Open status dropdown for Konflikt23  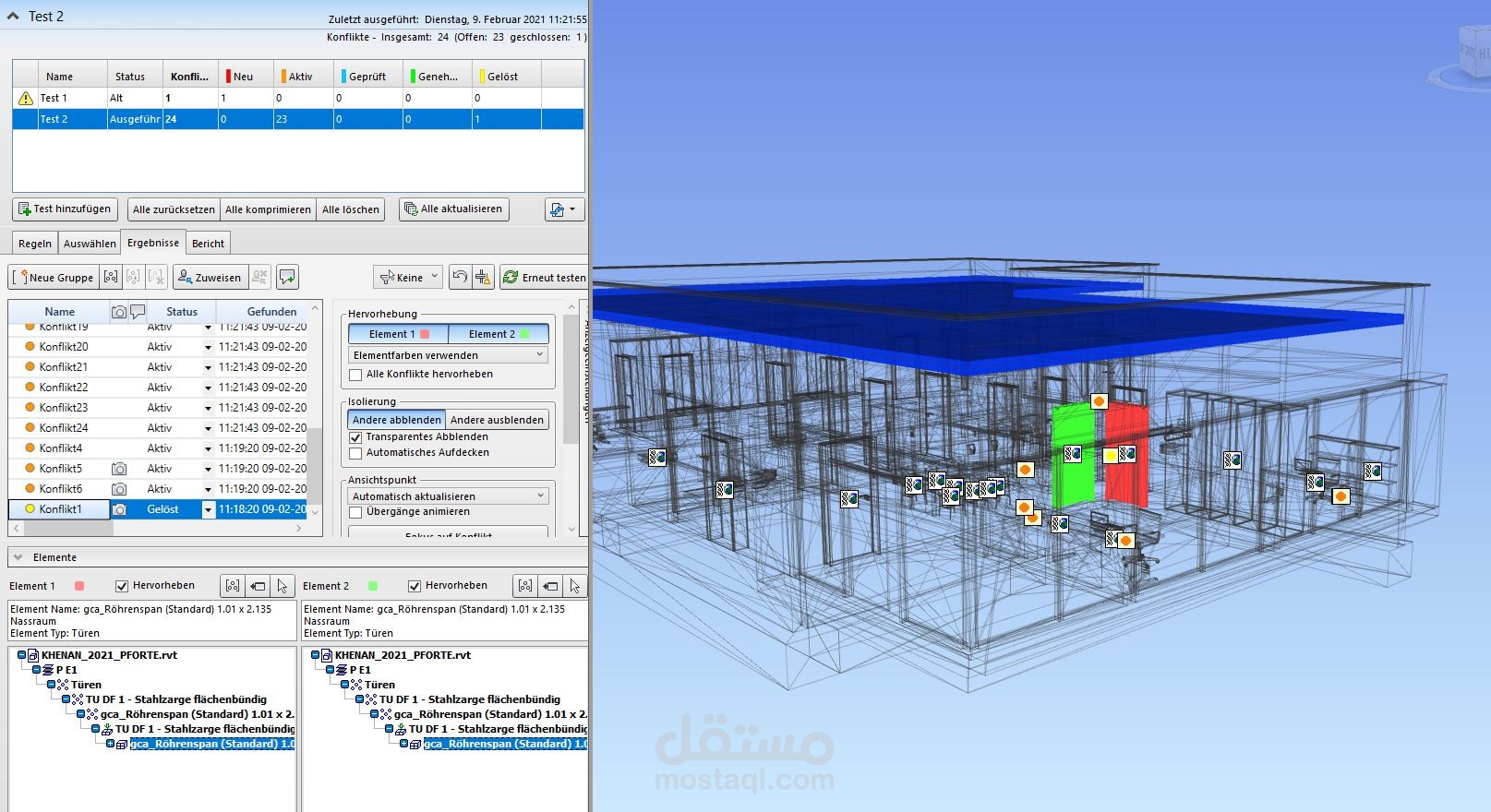(208, 409)
